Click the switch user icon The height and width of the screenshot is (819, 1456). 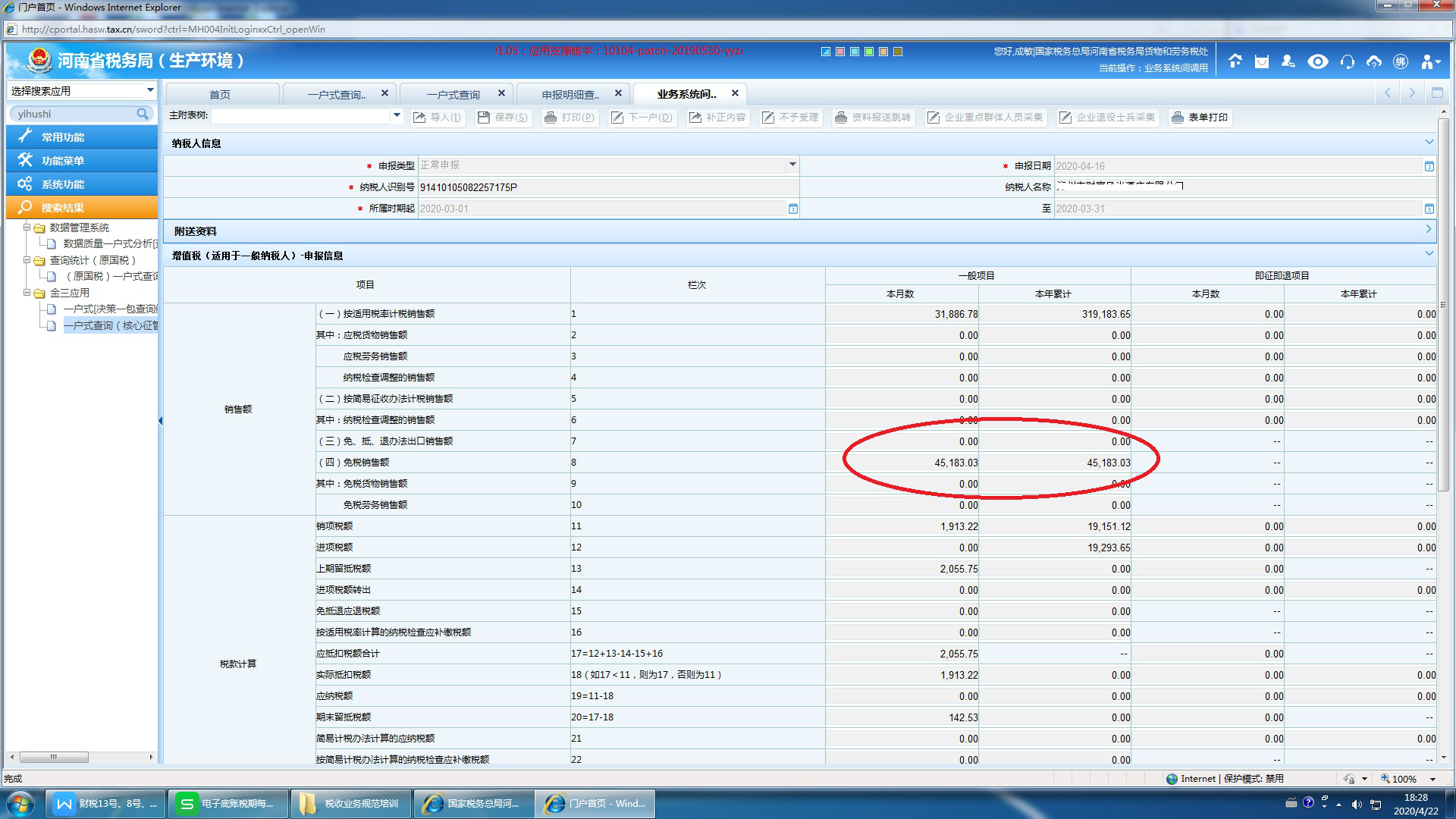[1288, 61]
